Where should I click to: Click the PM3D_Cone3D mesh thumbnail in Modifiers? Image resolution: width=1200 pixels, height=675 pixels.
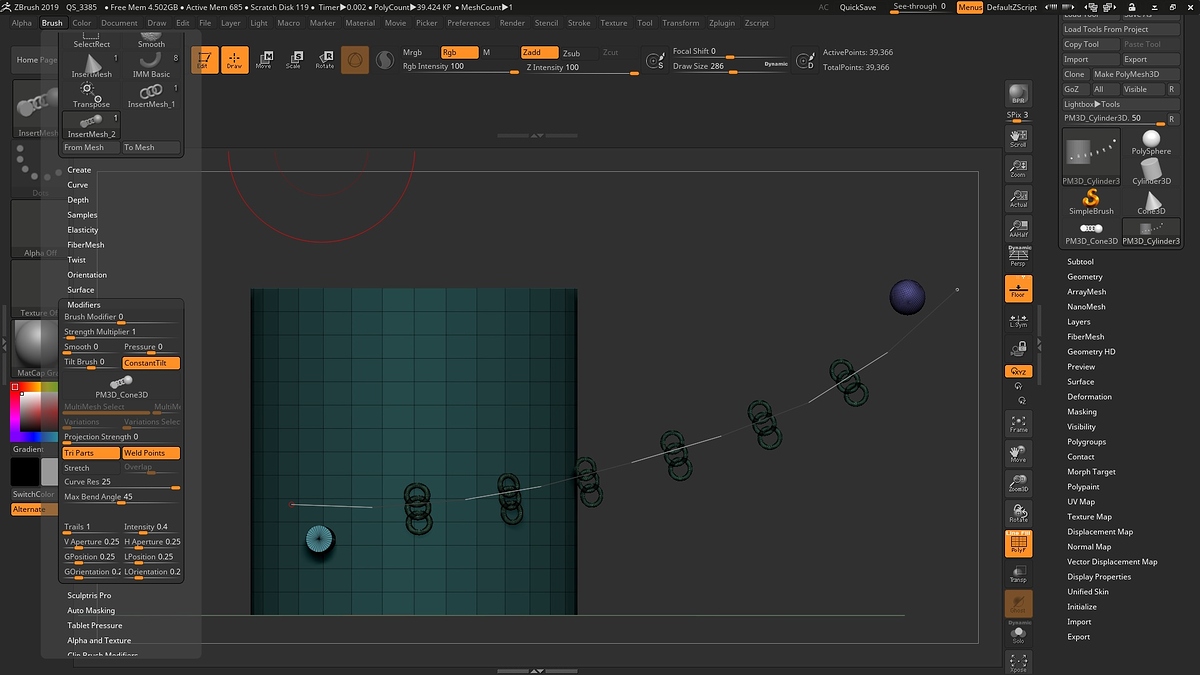pos(122,386)
